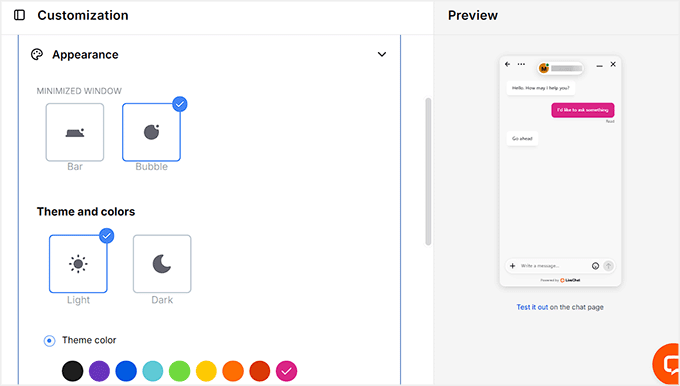The width and height of the screenshot is (680, 386).
Task: Collapse the Appearance section chevron
Action: [382, 55]
